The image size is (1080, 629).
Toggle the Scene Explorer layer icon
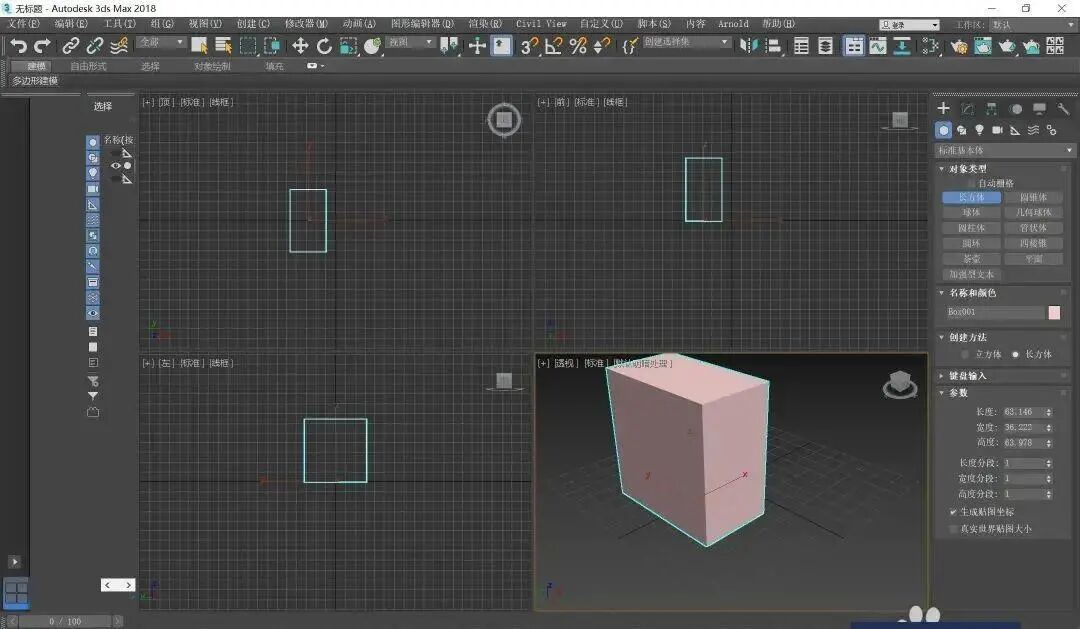click(825, 45)
